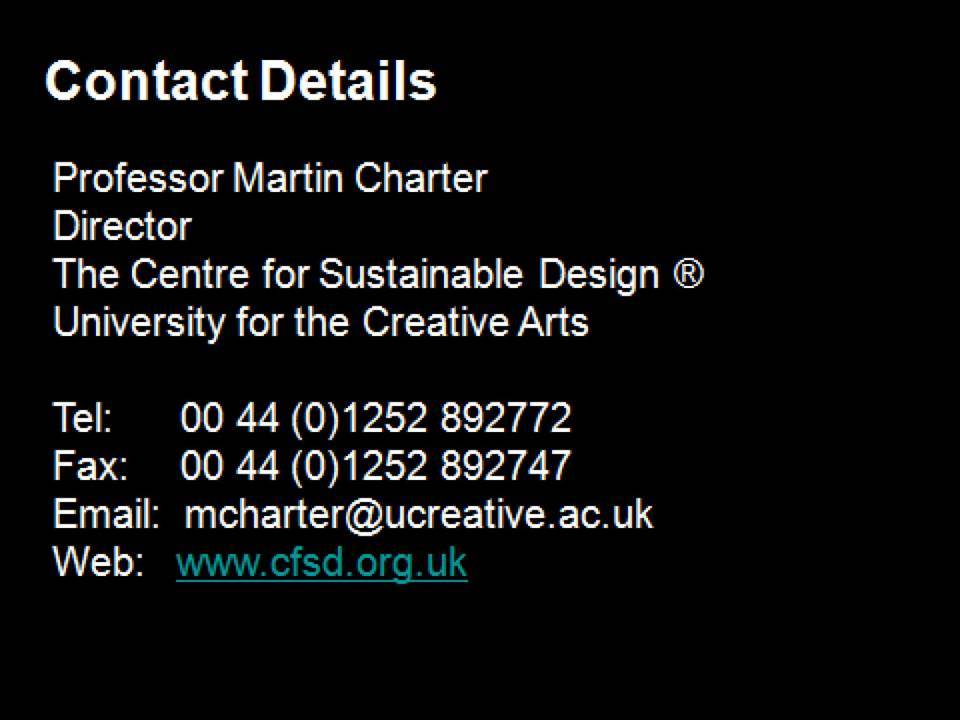Select University for the Creative Arts line
The image size is (960, 720).
point(321,321)
